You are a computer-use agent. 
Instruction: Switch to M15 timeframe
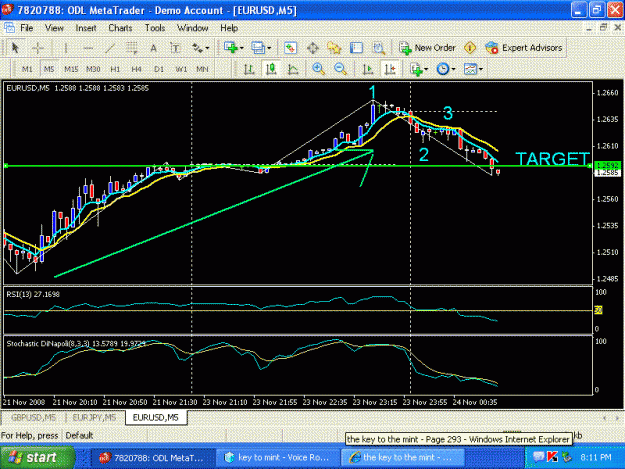coord(71,69)
